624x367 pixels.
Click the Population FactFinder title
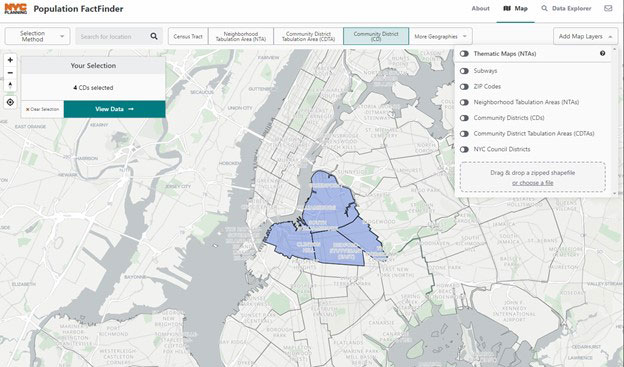78,8
